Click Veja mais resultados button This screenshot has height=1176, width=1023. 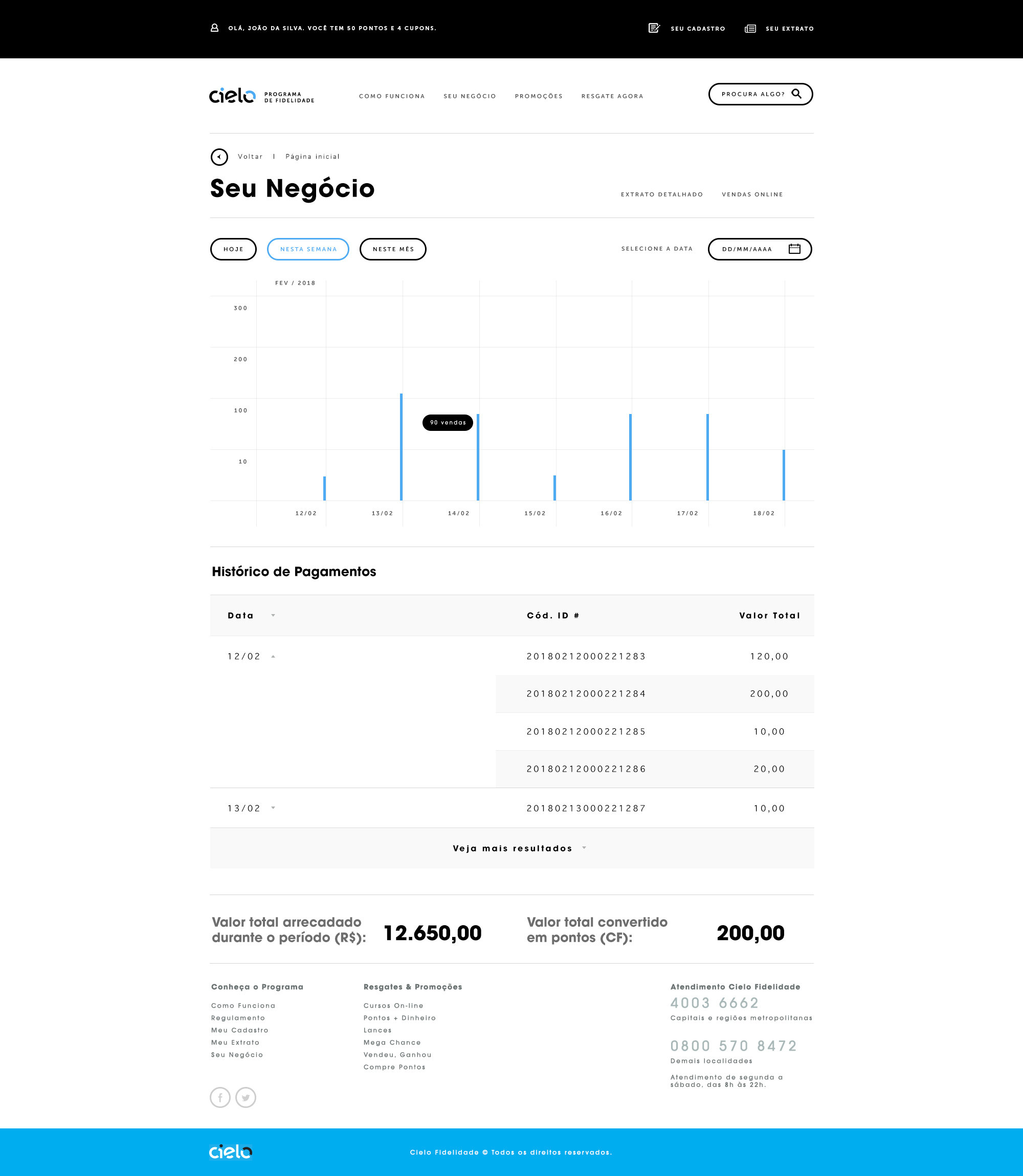(x=512, y=848)
